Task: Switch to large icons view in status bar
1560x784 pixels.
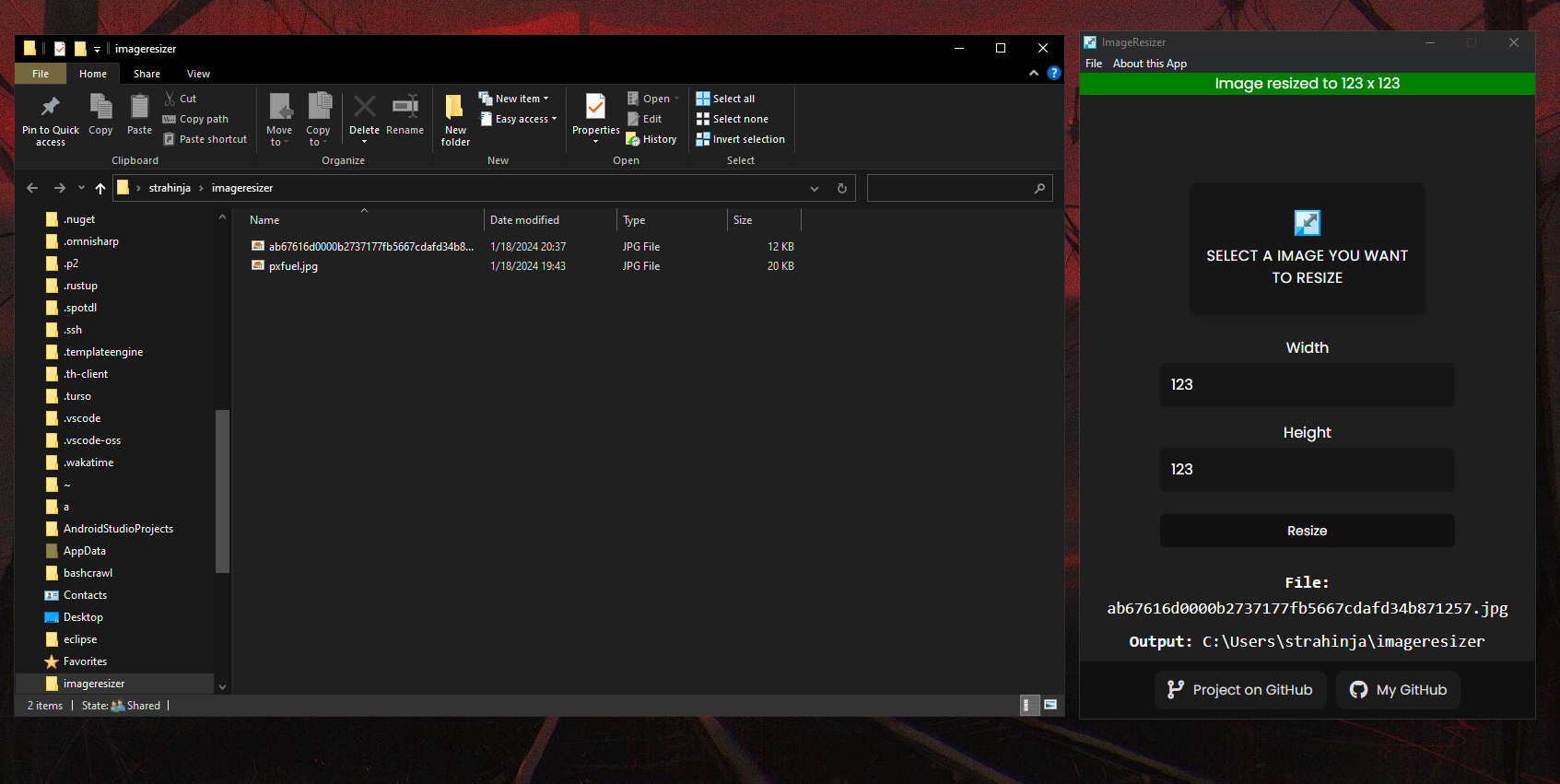Action: coord(1050,705)
